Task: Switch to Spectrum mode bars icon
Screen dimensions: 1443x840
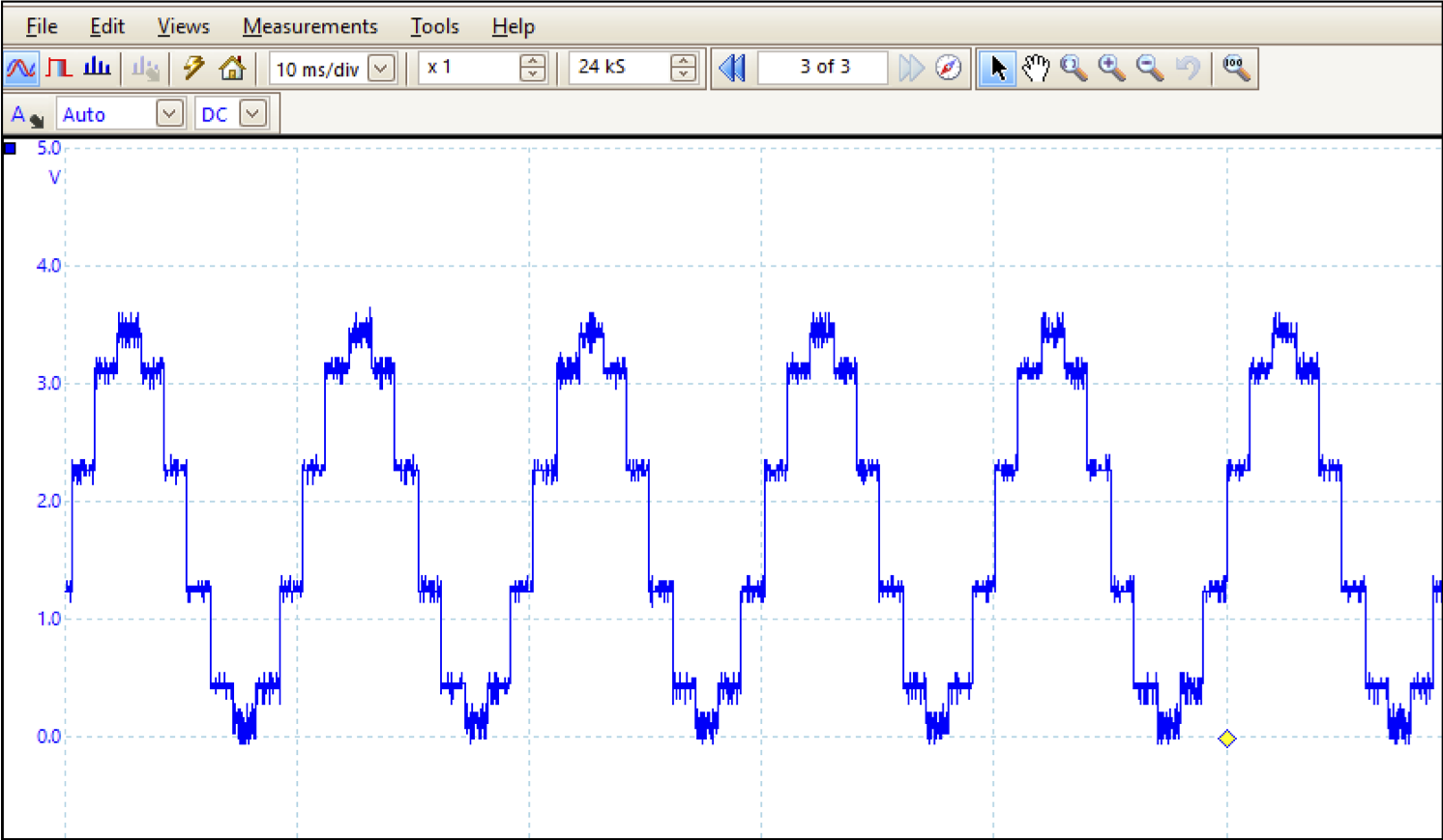Action: 97,69
